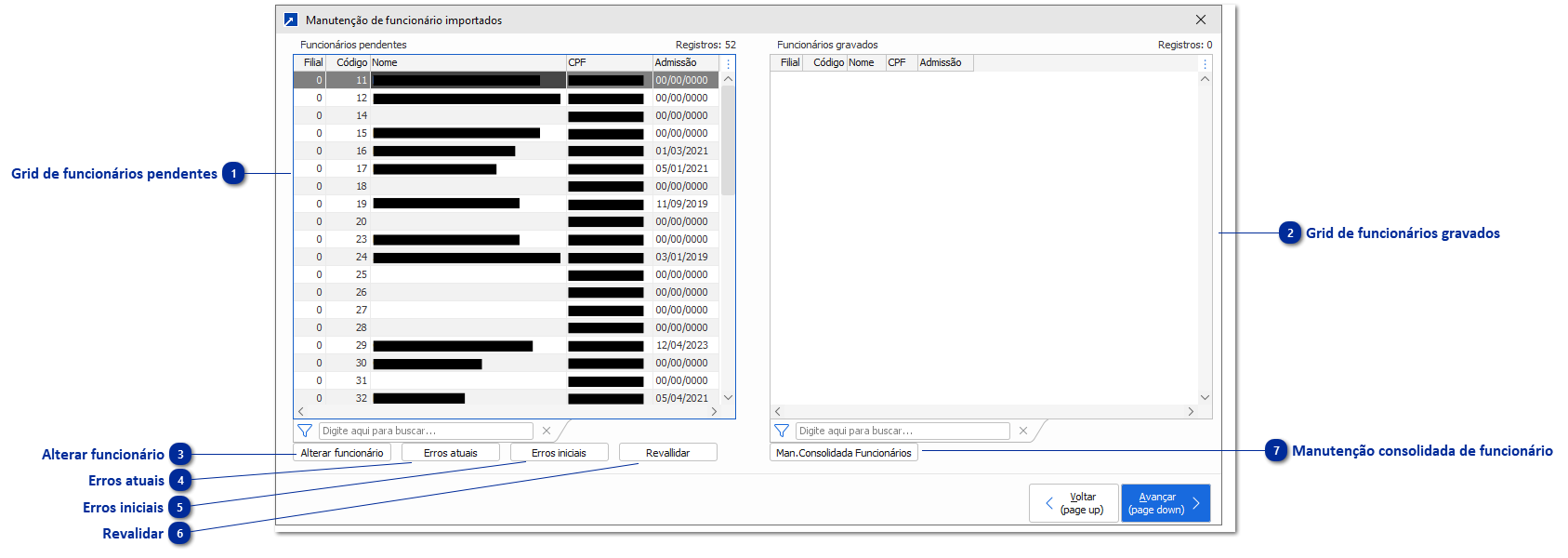
Task: Click down arrow of gravados grid vertical scrollbar
Action: tap(1205, 397)
